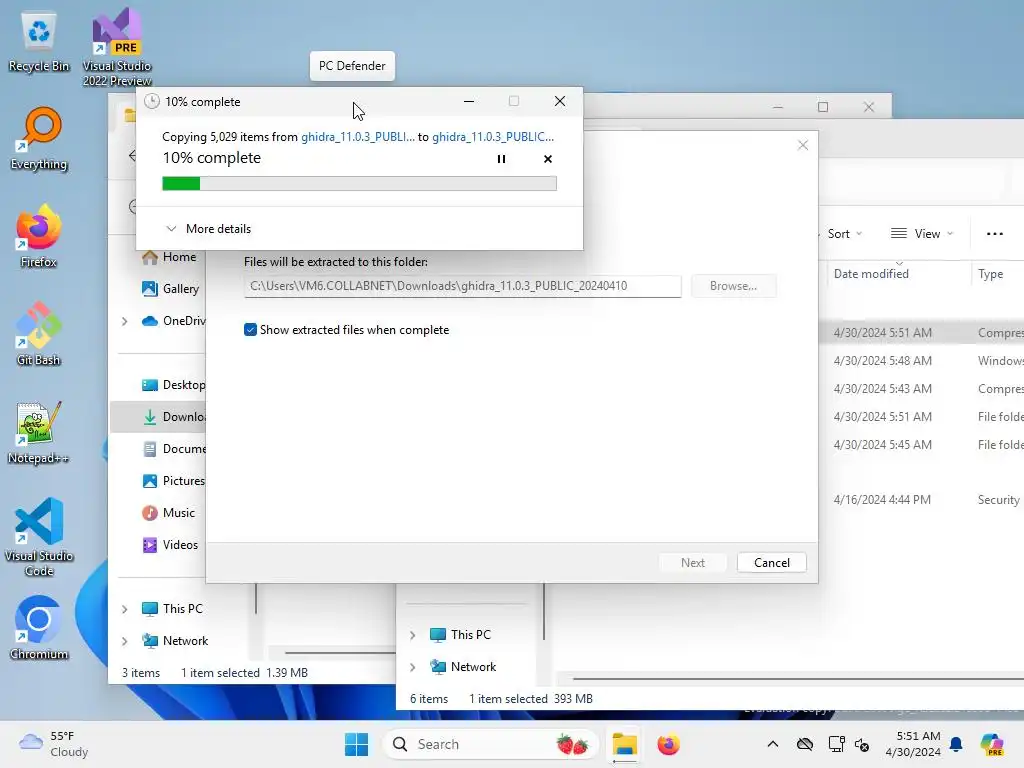The height and width of the screenshot is (768, 1024).
Task: Expand Network in the lower sidebar
Action: click(413, 667)
